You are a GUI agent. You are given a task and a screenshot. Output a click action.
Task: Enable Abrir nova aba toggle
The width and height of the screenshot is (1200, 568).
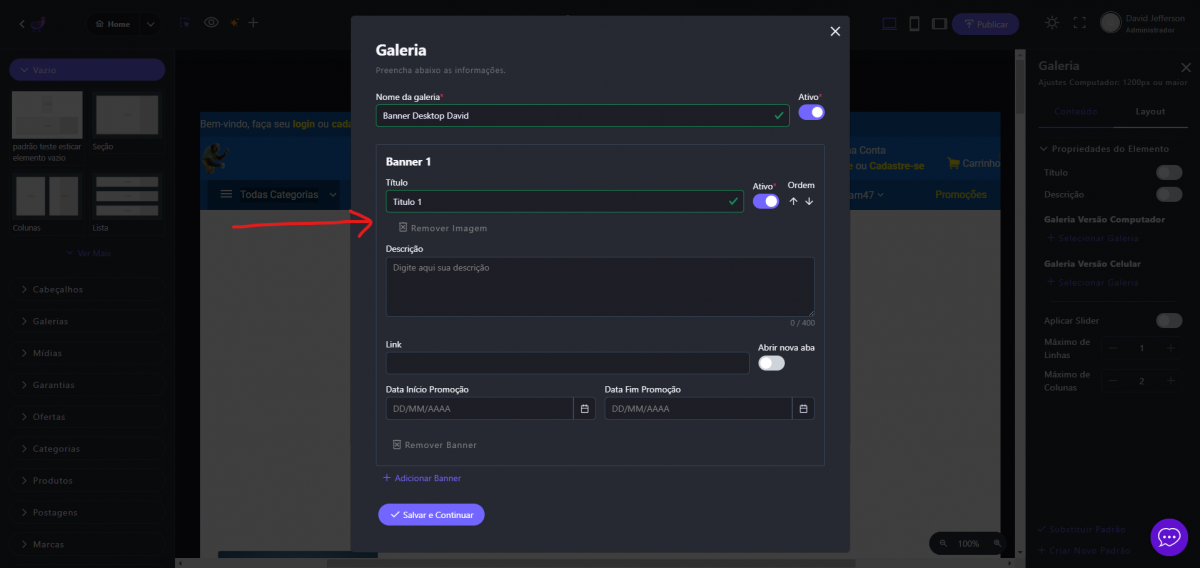771,363
